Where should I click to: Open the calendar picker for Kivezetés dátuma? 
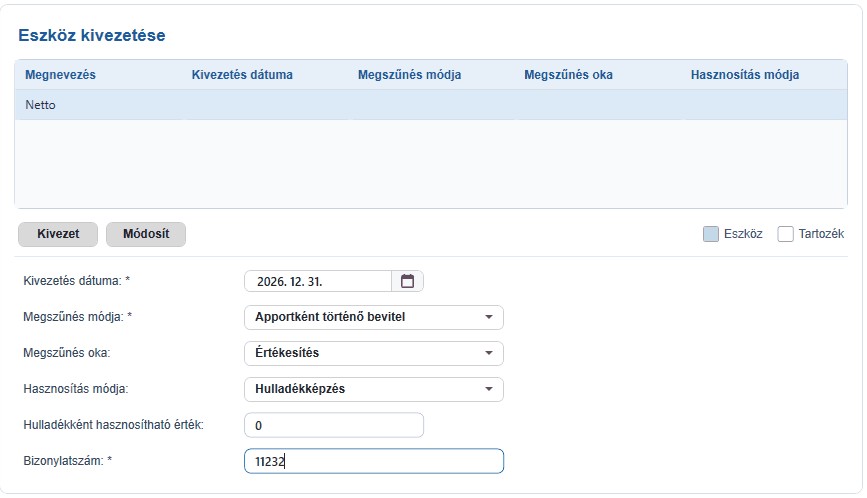click(408, 281)
